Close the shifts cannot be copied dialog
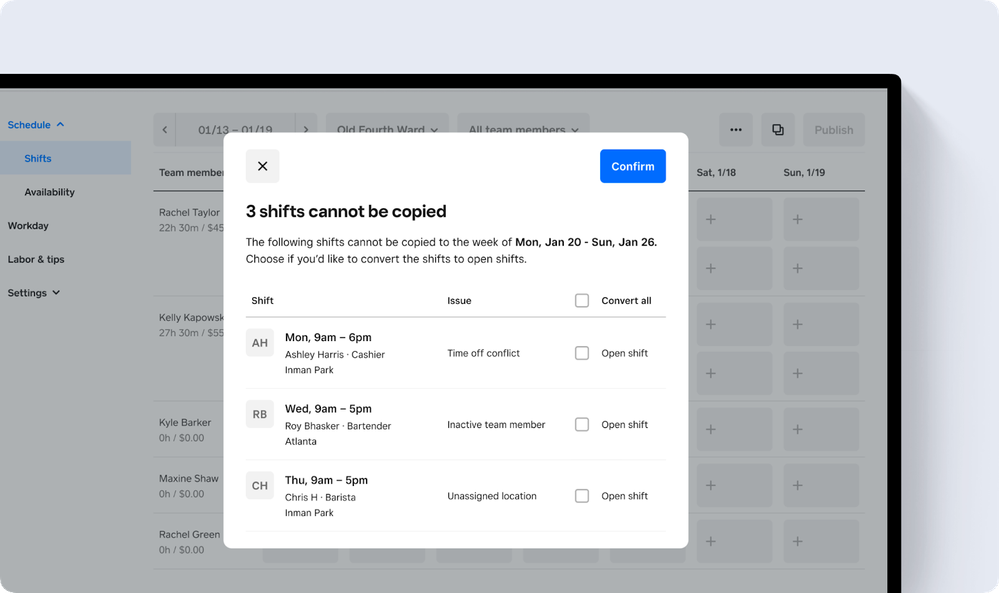The width and height of the screenshot is (999, 593). pos(262,166)
